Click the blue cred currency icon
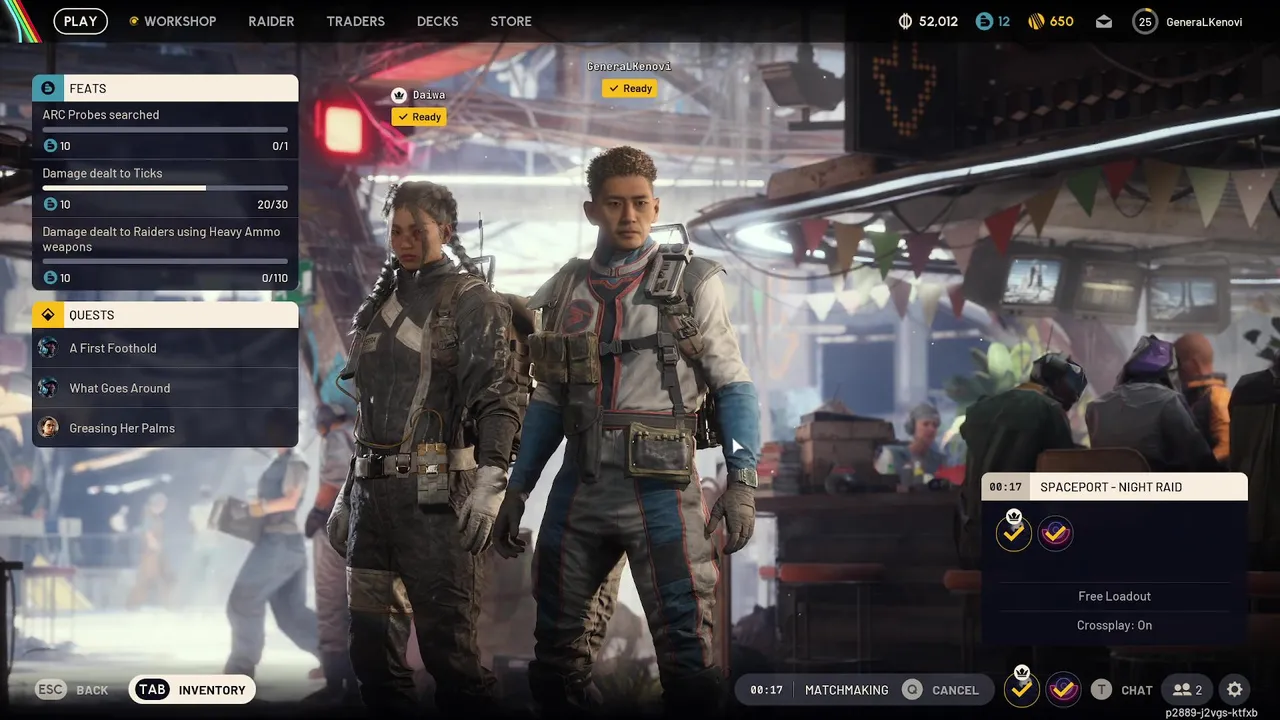This screenshot has width=1280, height=720. pyautogui.click(x=984, y=21)
